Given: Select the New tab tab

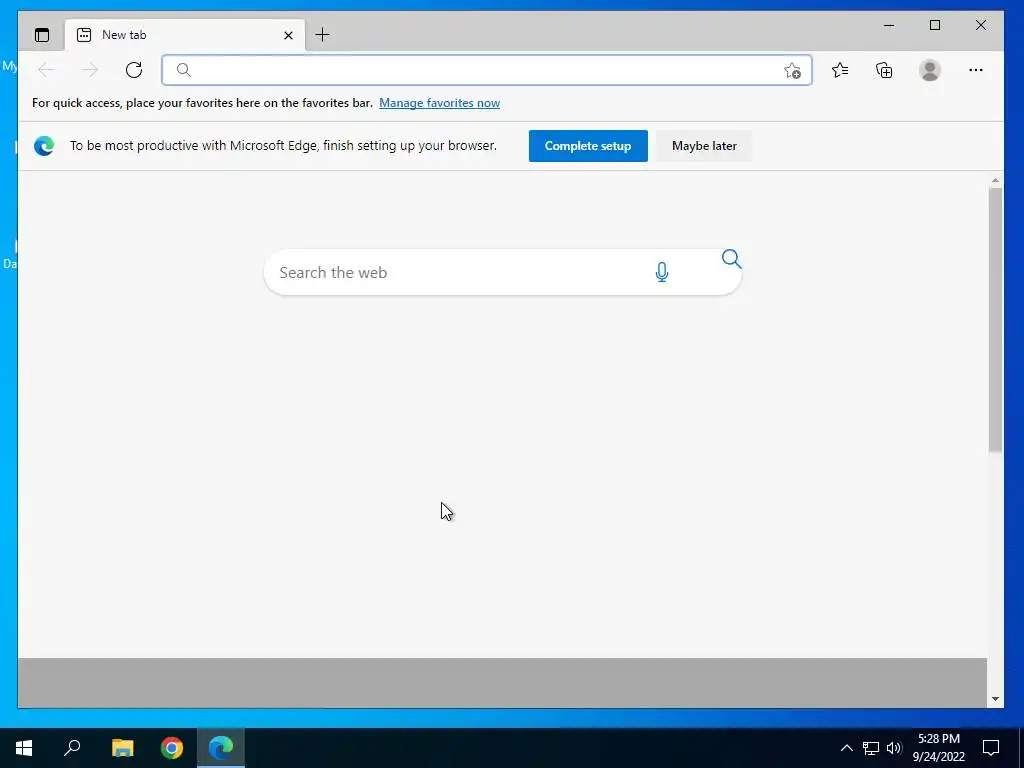Looking at the screenshot, I should [185, 35].
